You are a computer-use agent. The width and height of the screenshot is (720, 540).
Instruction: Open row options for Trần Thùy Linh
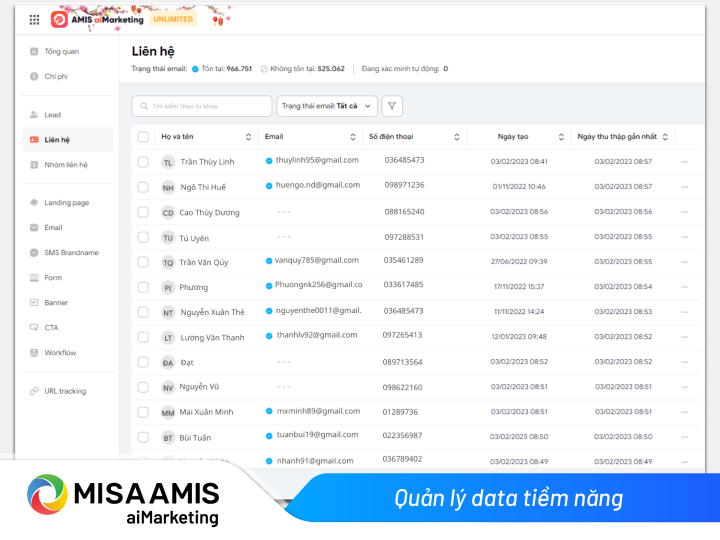[685, 162]
